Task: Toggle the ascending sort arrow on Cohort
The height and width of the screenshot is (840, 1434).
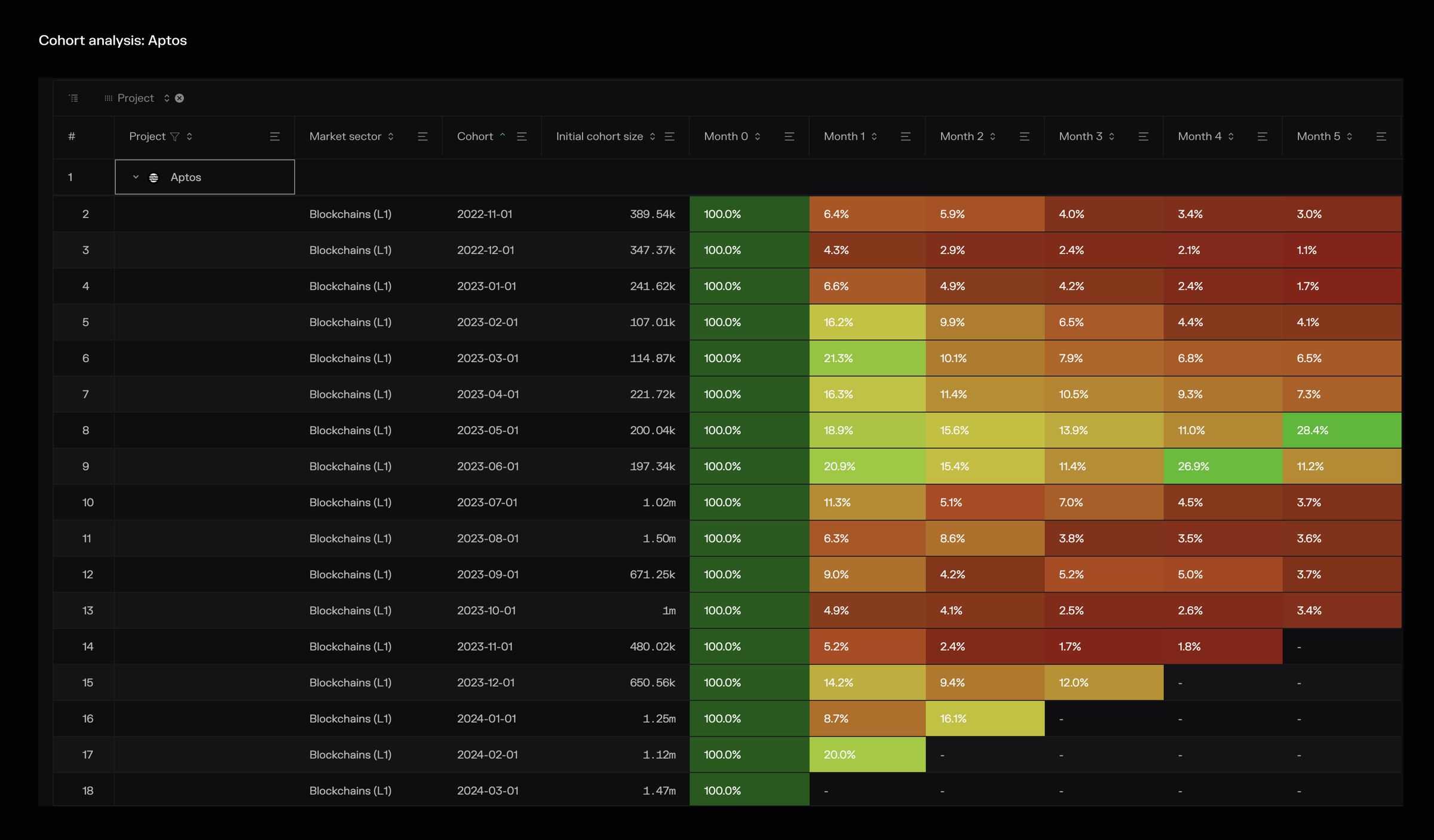Action: click(x=502, y=135)
